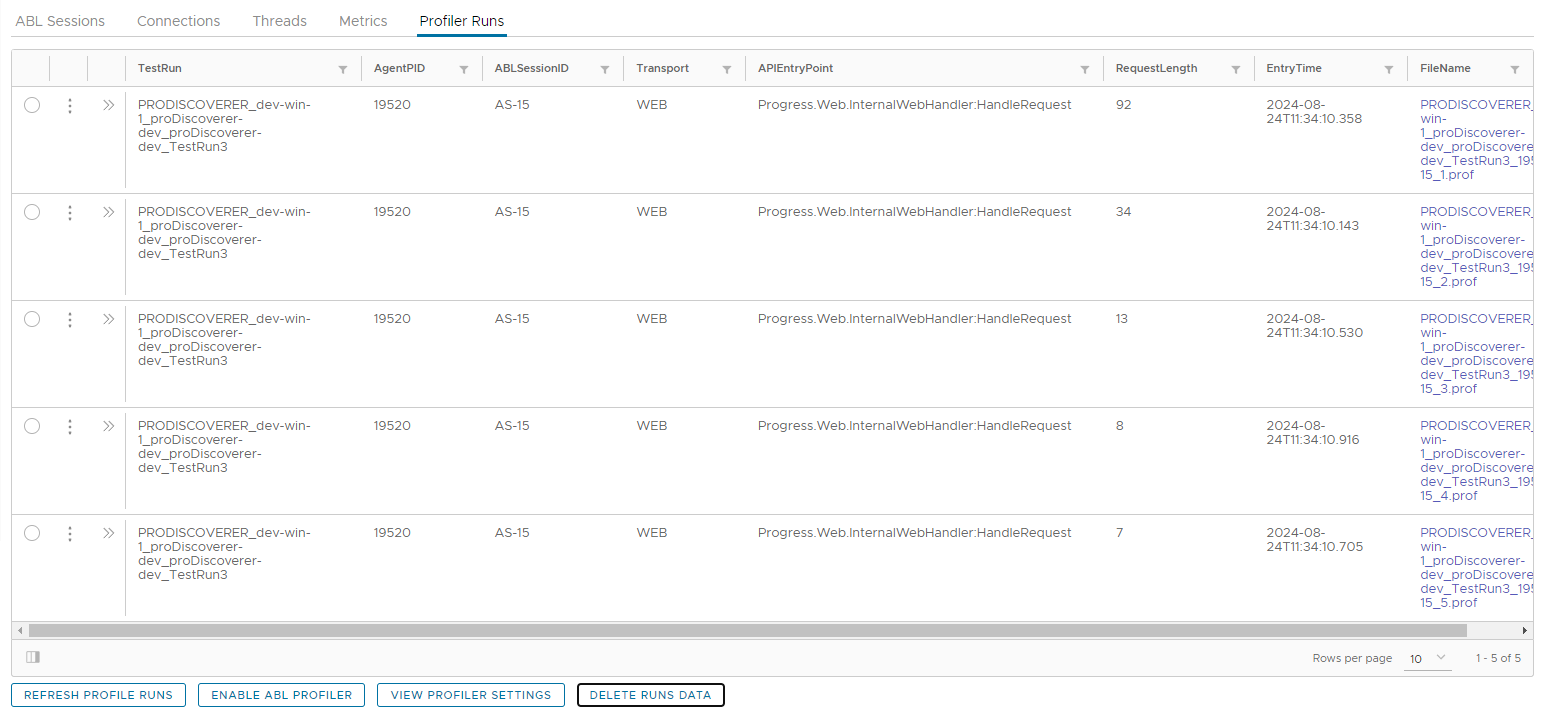Screen dimensions: 1544x715
Task: Select the third profiler run row
Action: click(x=31, y=318)
